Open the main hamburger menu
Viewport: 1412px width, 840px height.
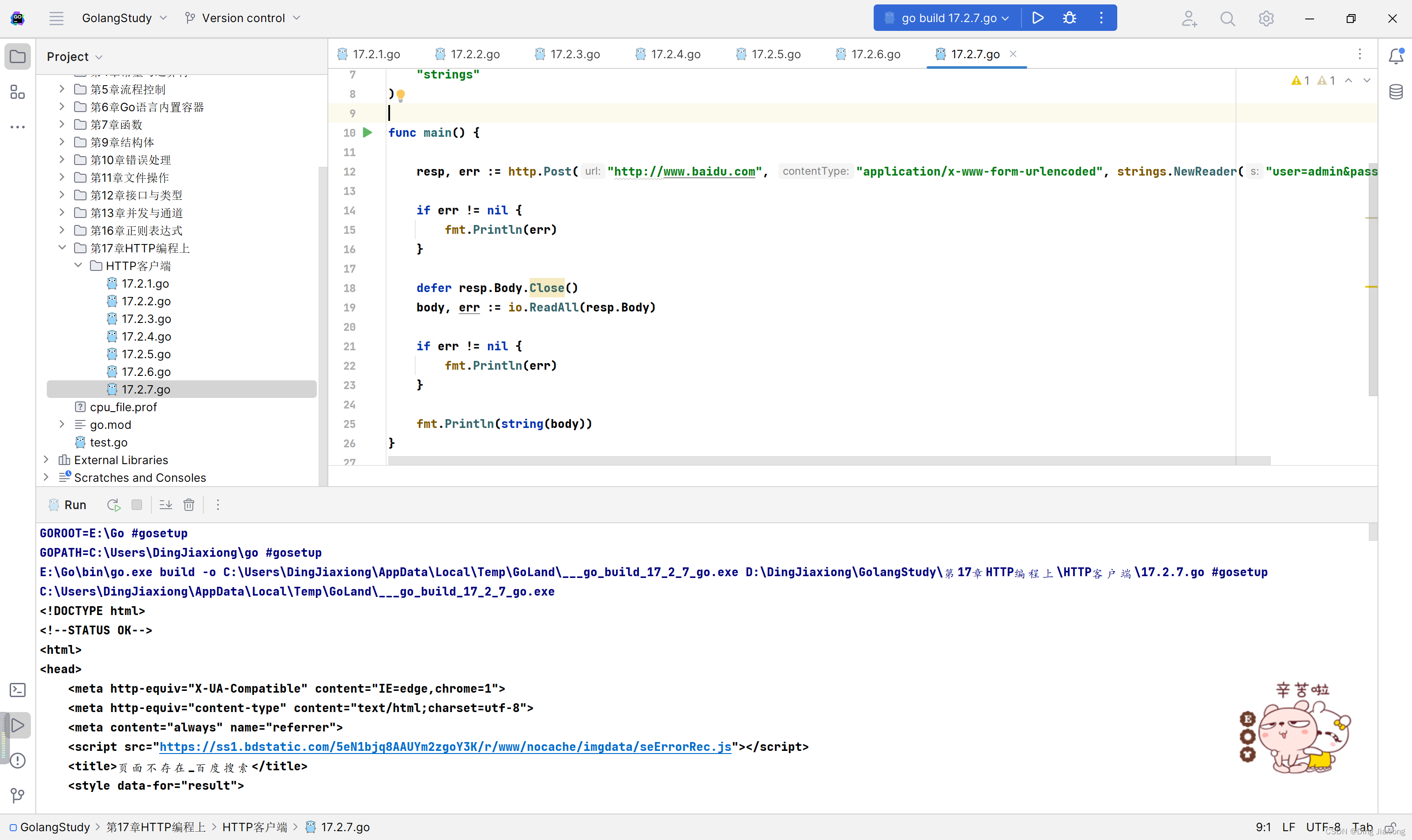(56, 18)
